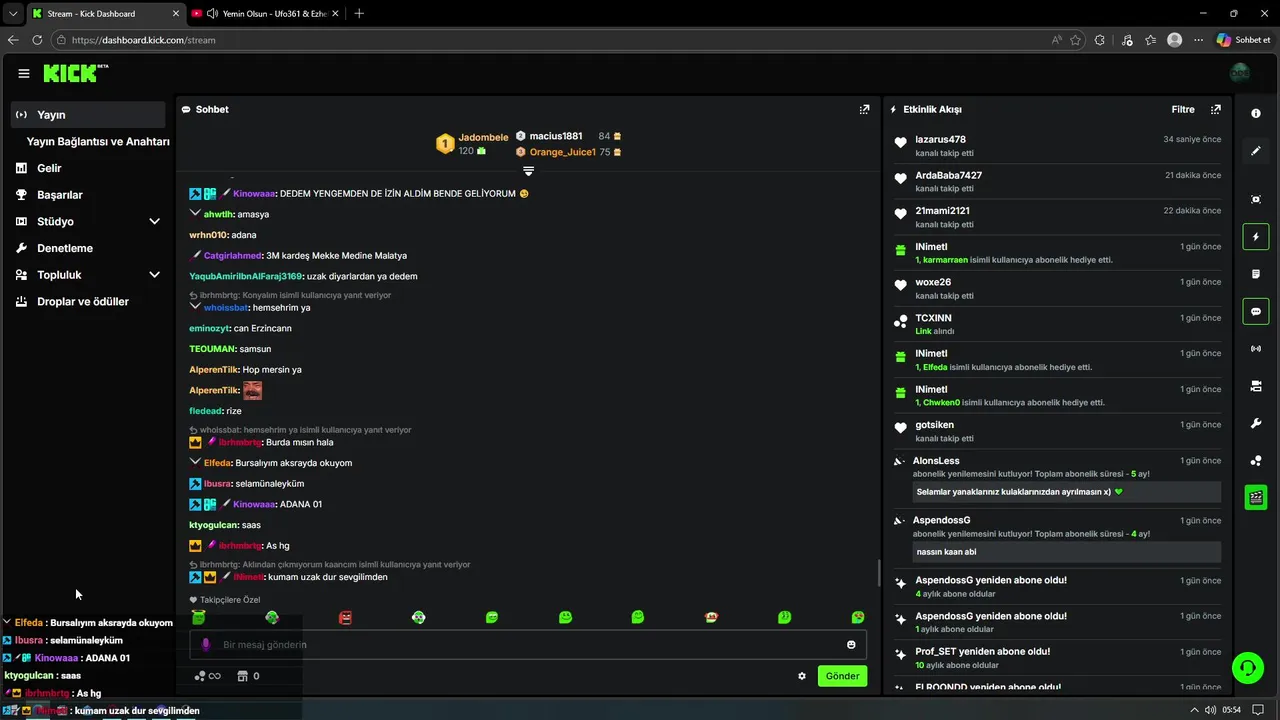Click the points infinity icon below message box
The width and height of the screenshot is (1280, 720).
pos(207,676)
